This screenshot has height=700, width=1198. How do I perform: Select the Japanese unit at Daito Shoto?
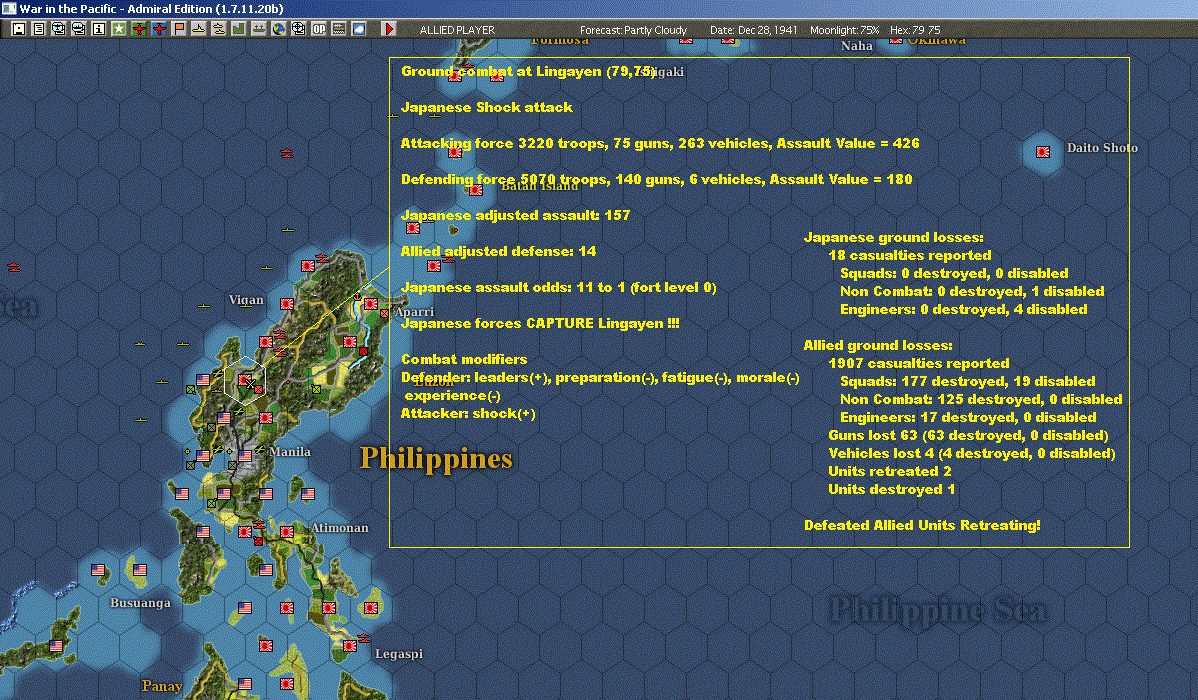1042,151
